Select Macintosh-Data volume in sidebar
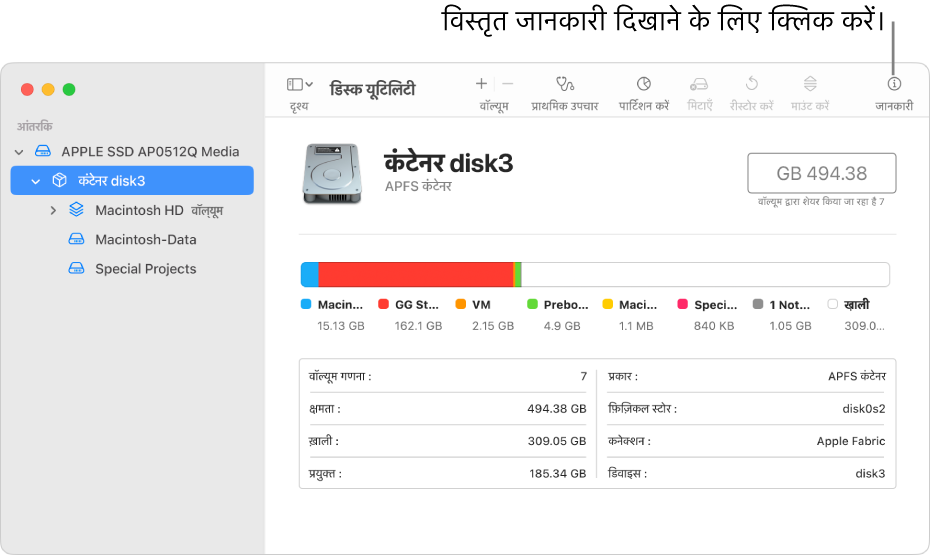Screen dimensions: 931x556 point(145,239)
